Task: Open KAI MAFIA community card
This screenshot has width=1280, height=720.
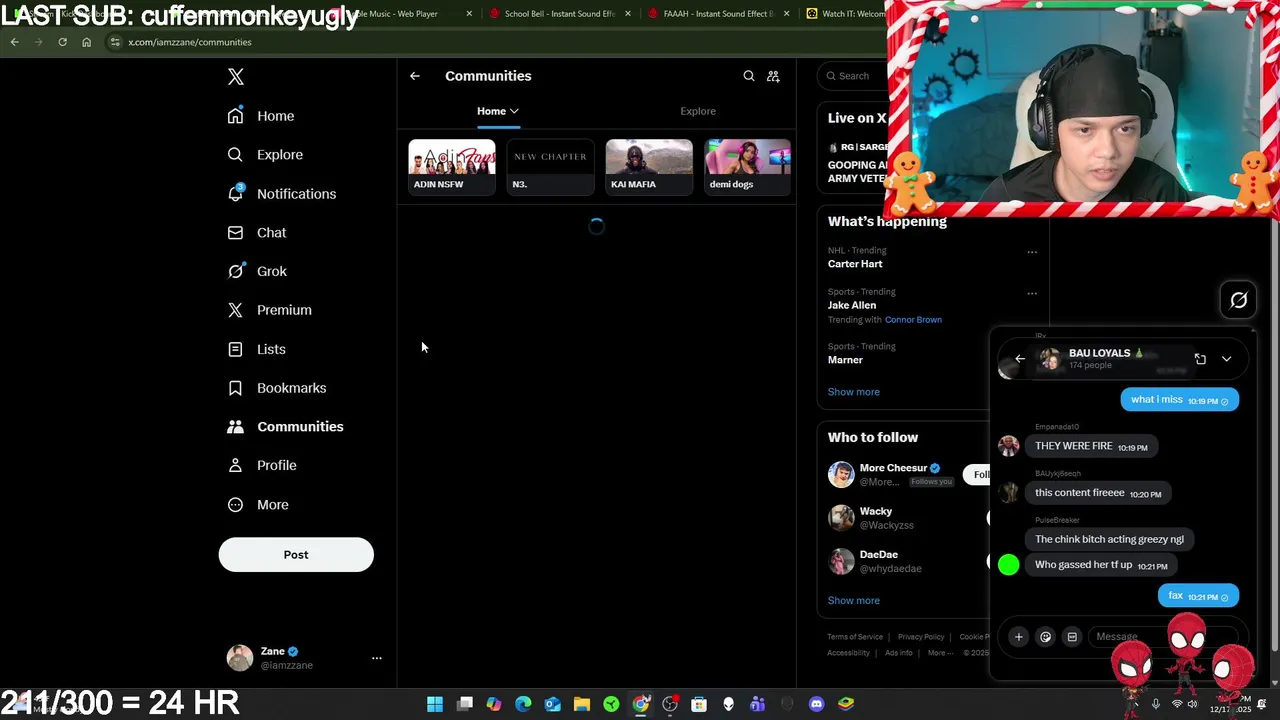Action: click(649, 166)
